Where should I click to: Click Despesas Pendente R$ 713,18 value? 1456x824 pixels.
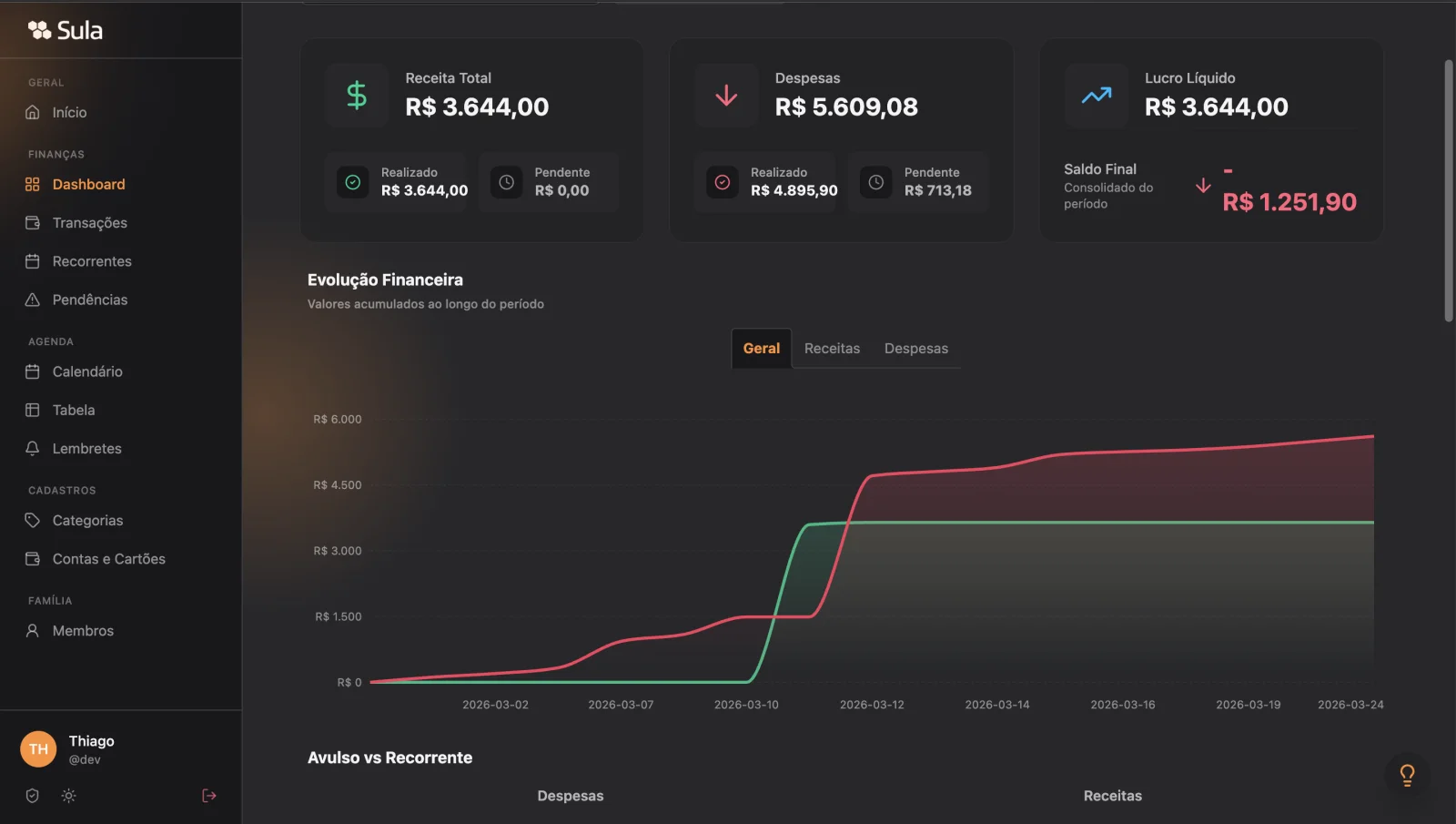938,190
